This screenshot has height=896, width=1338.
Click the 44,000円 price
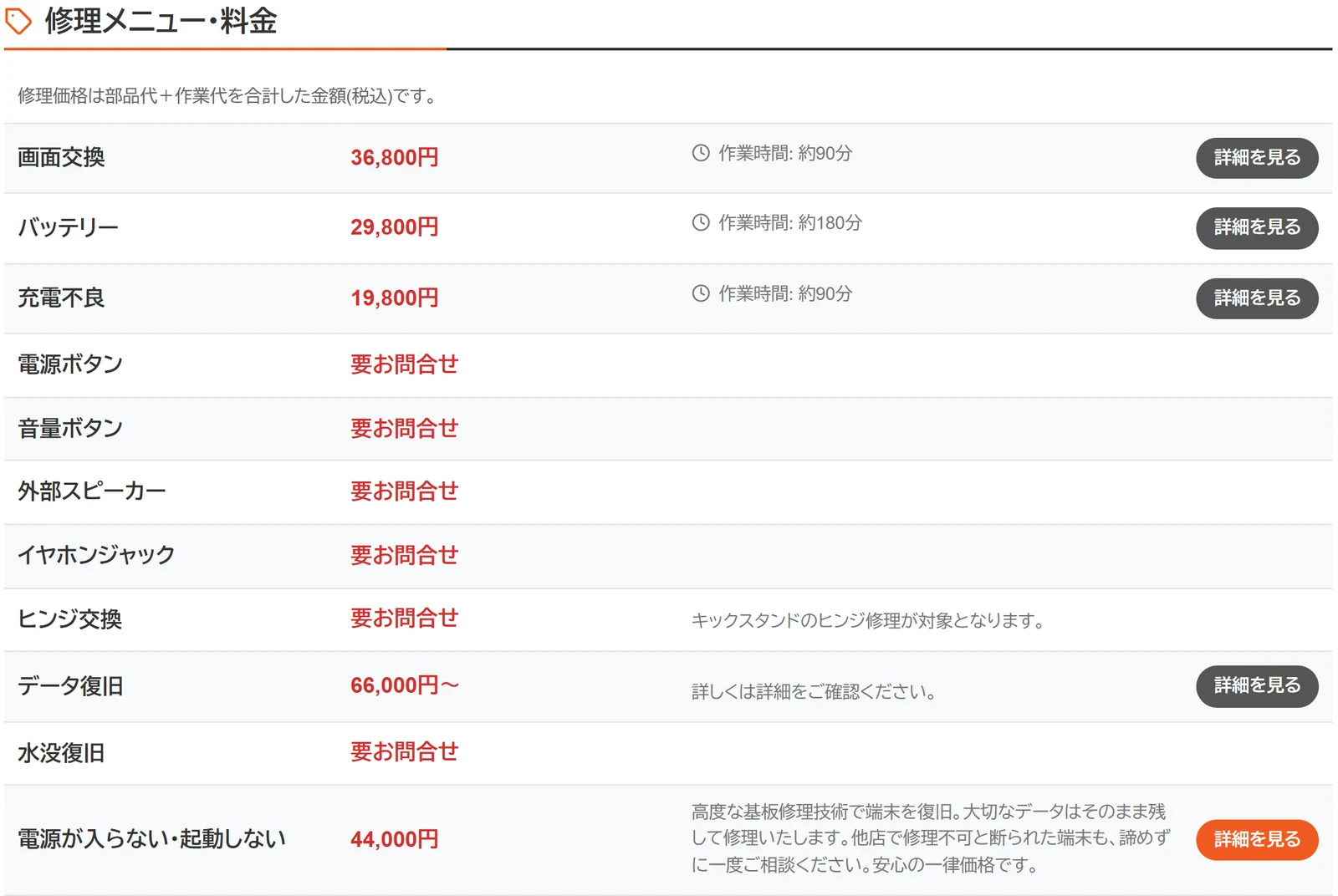(395, 839)
